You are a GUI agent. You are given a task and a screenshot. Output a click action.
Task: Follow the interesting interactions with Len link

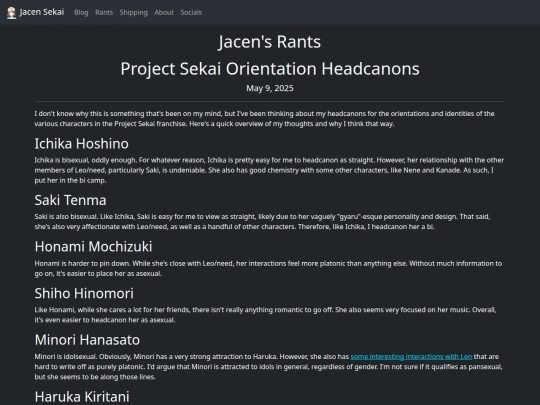(x=411, y=357)
